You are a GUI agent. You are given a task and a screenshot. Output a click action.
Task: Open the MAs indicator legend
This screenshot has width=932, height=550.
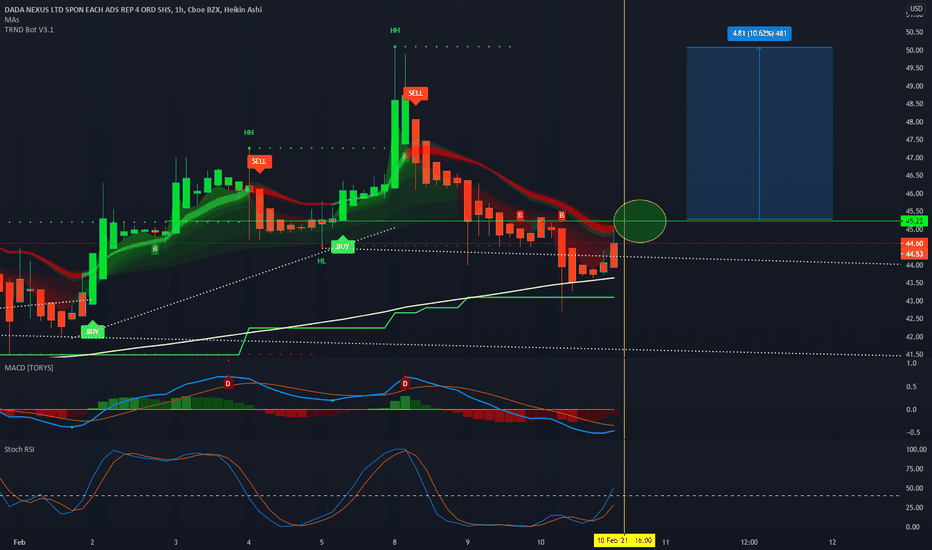(x=11, y=20)
